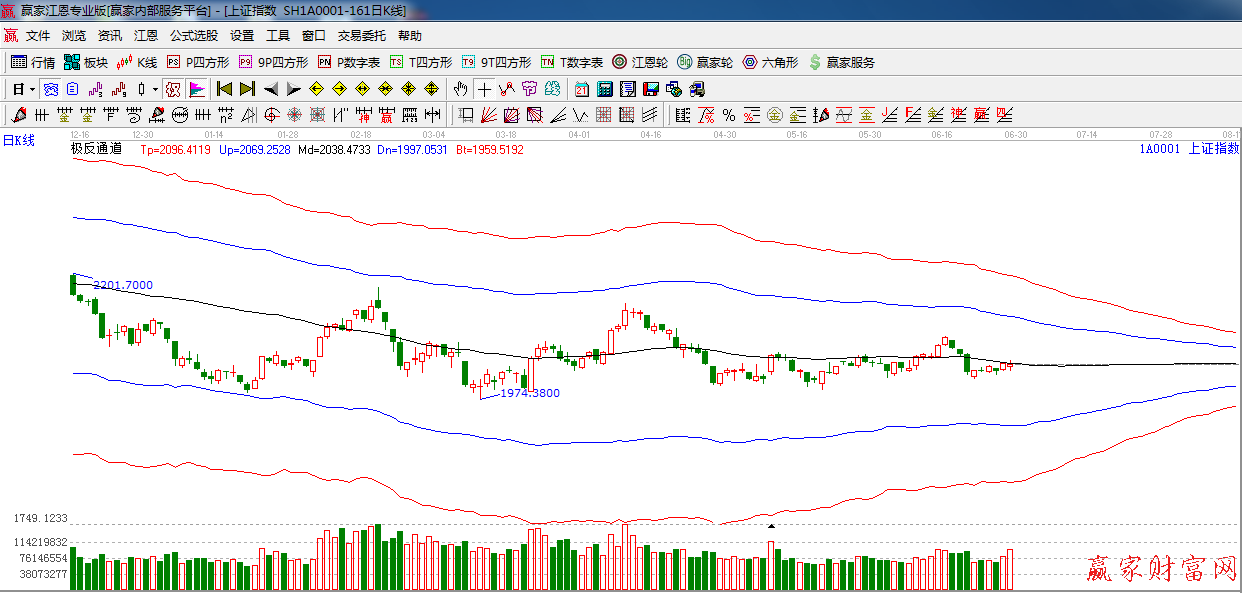Click the calculator icon in the toolbar

click(x=604, y=89)
